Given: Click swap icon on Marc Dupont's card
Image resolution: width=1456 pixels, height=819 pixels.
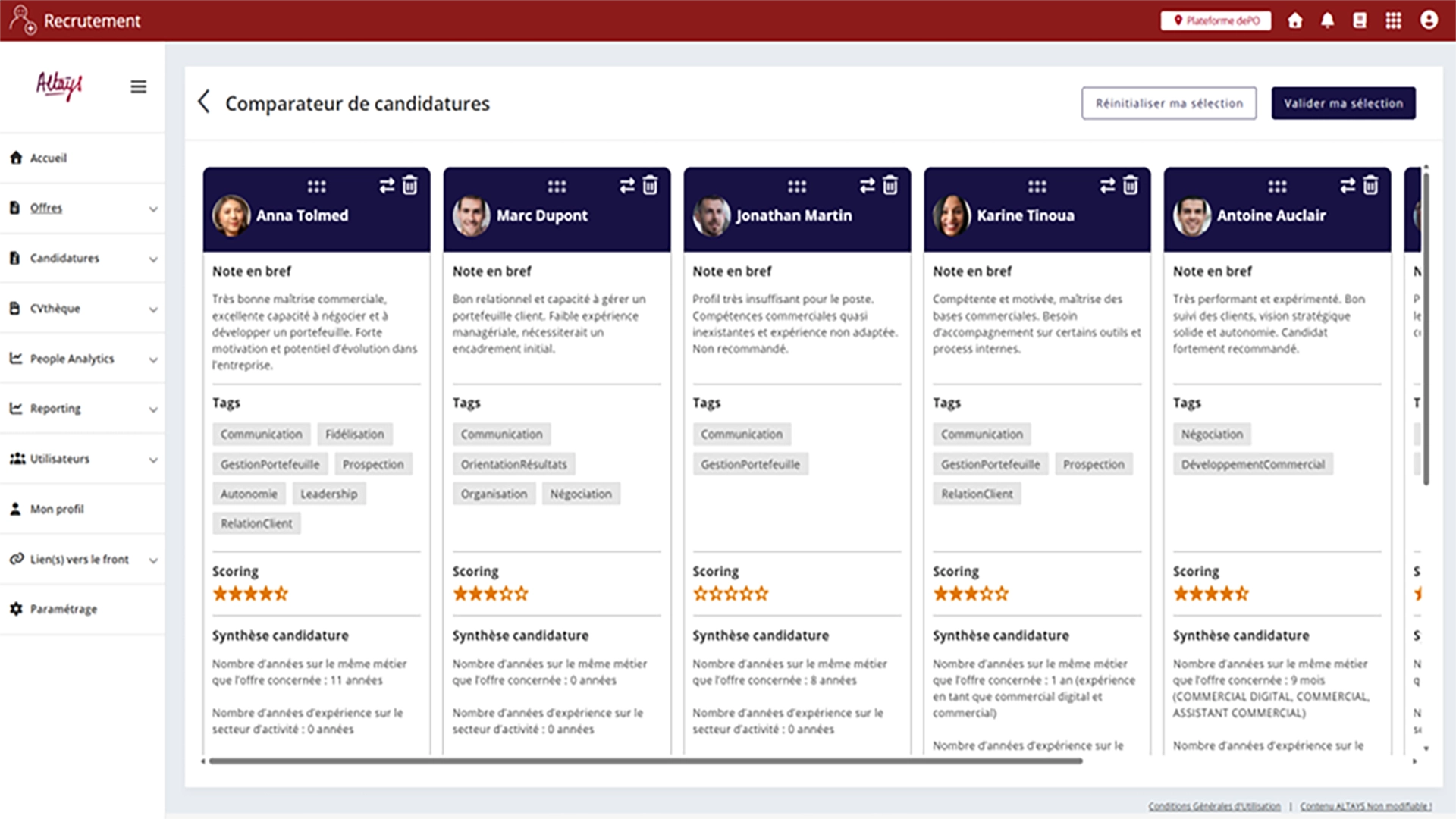Looking at the screenshot, I should point(627,186).
